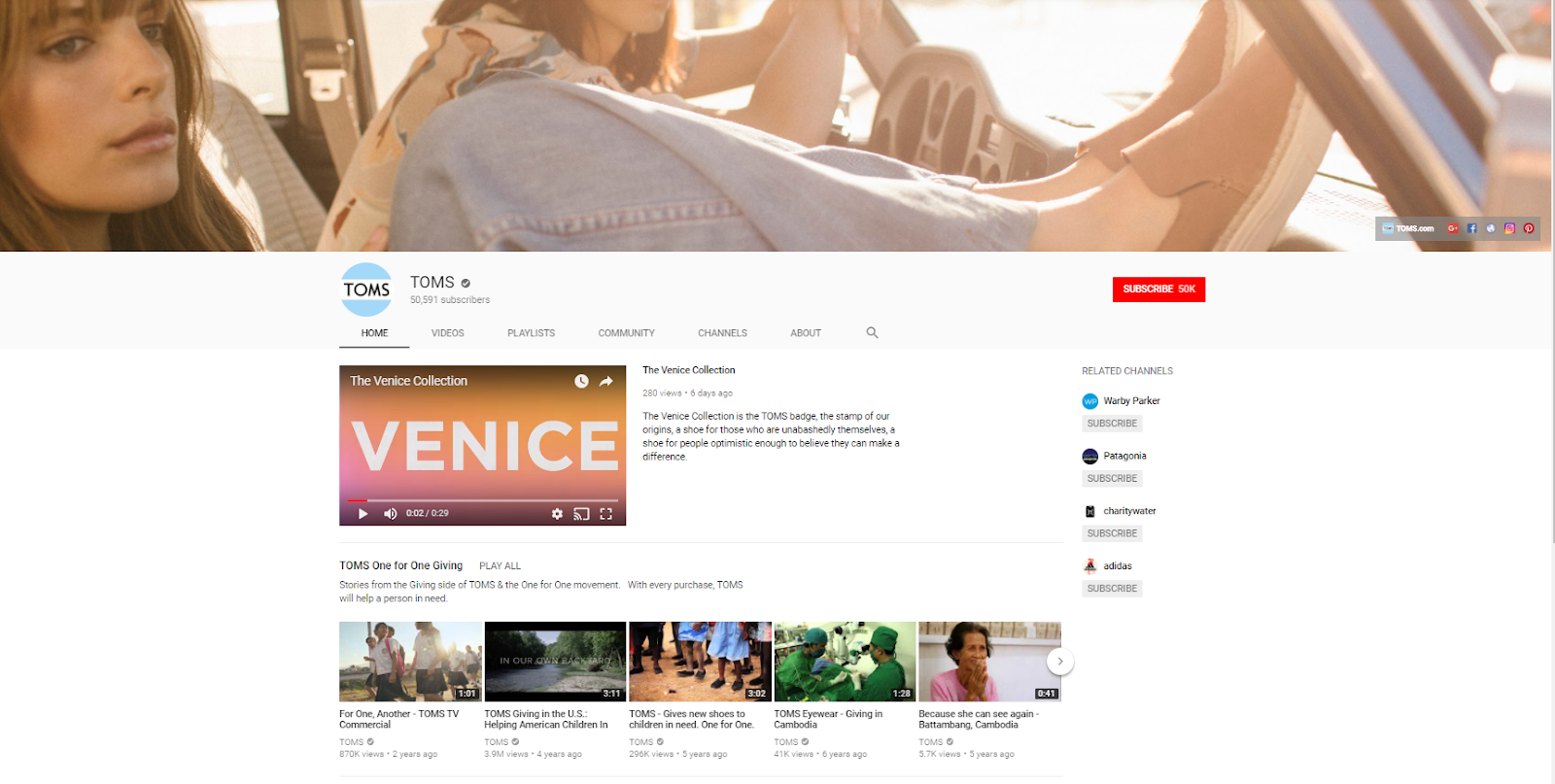Image resolution: width=1555 pixels, height=784 pixels.
Task: Click the '280 views • 6 days ago' text
Action: coord(687,393)
